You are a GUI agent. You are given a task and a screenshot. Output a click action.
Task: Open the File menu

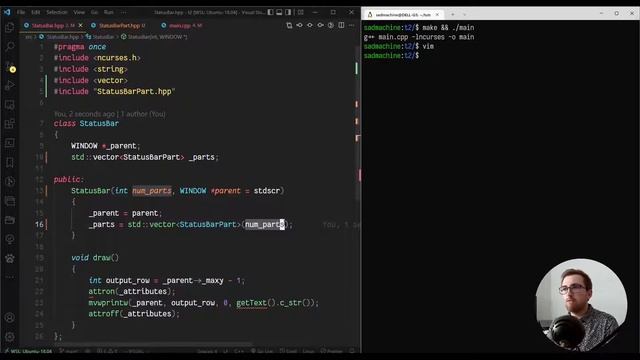pyautogui.click(x=21, y=12)
